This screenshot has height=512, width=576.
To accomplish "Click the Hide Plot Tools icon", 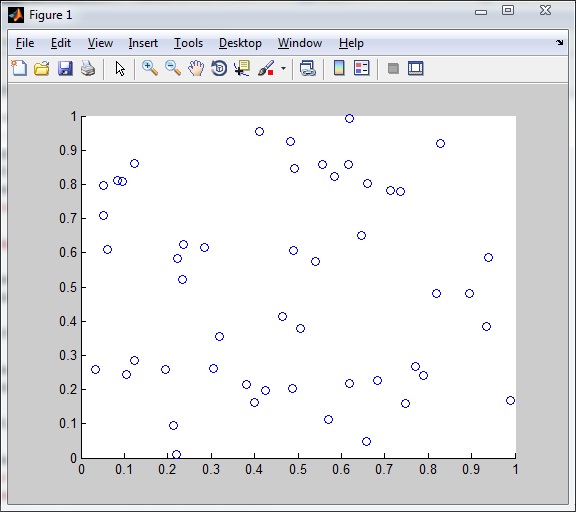I will click(x=393, y=68).
